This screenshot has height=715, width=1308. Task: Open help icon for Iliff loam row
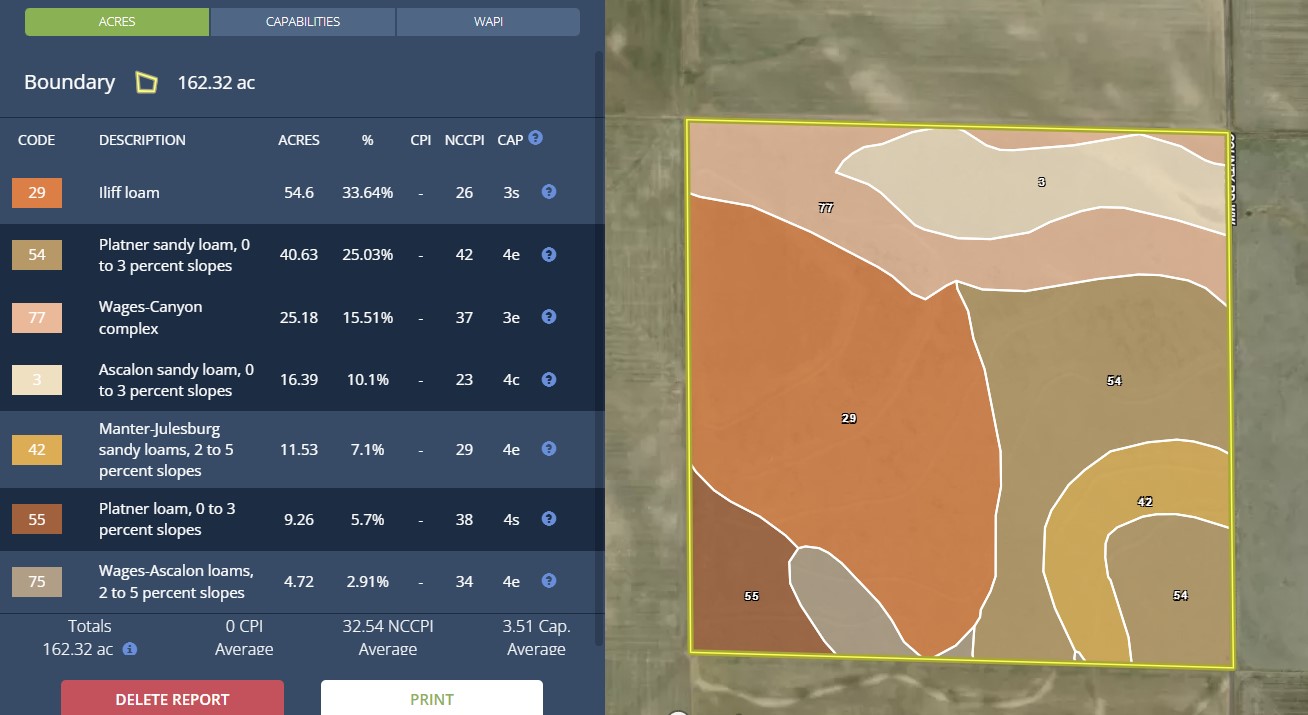pyautogui.click(x=548, y=191)
